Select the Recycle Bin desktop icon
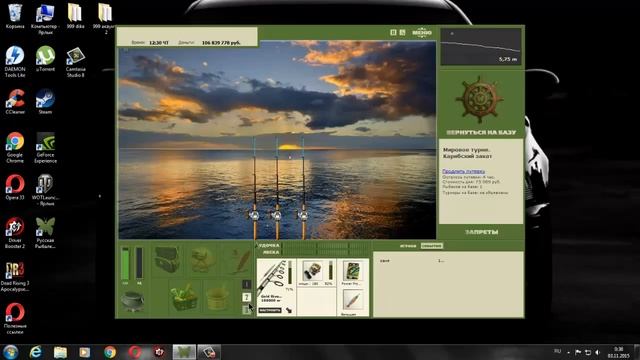Image resolution: width=640 pixels, height=360 pixels. [15, 16]
